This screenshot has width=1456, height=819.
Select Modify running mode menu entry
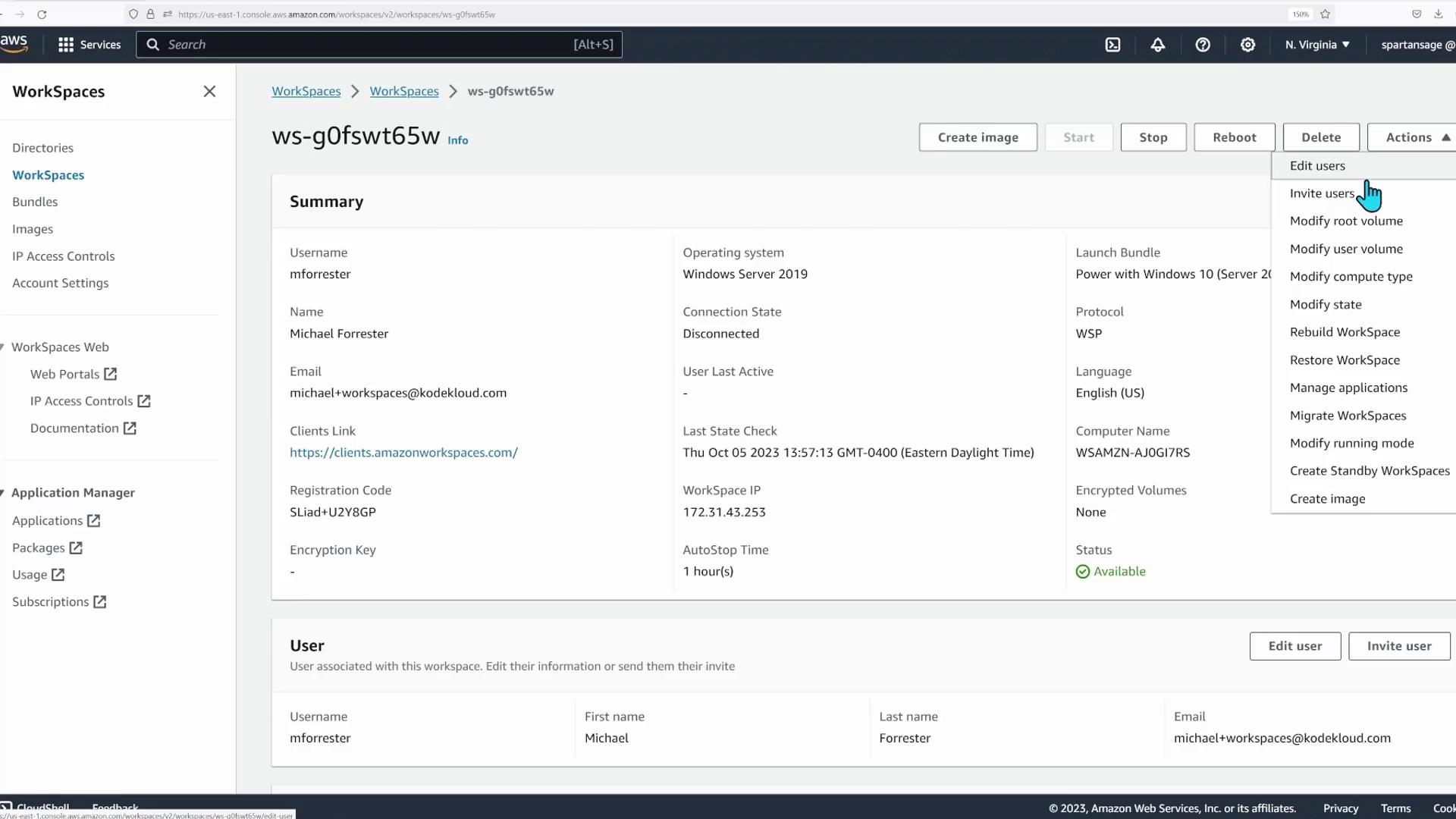pos(1351,443)
